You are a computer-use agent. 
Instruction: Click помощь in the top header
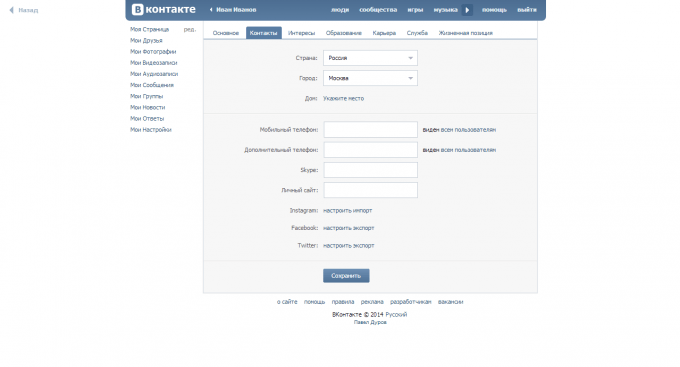pos(494,10)
